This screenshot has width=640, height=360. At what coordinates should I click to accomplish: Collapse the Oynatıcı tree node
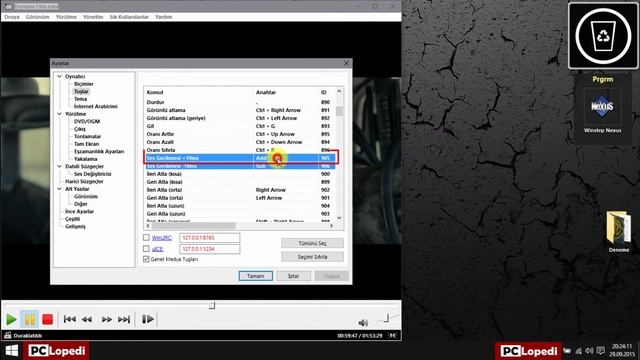pos(60,76)
